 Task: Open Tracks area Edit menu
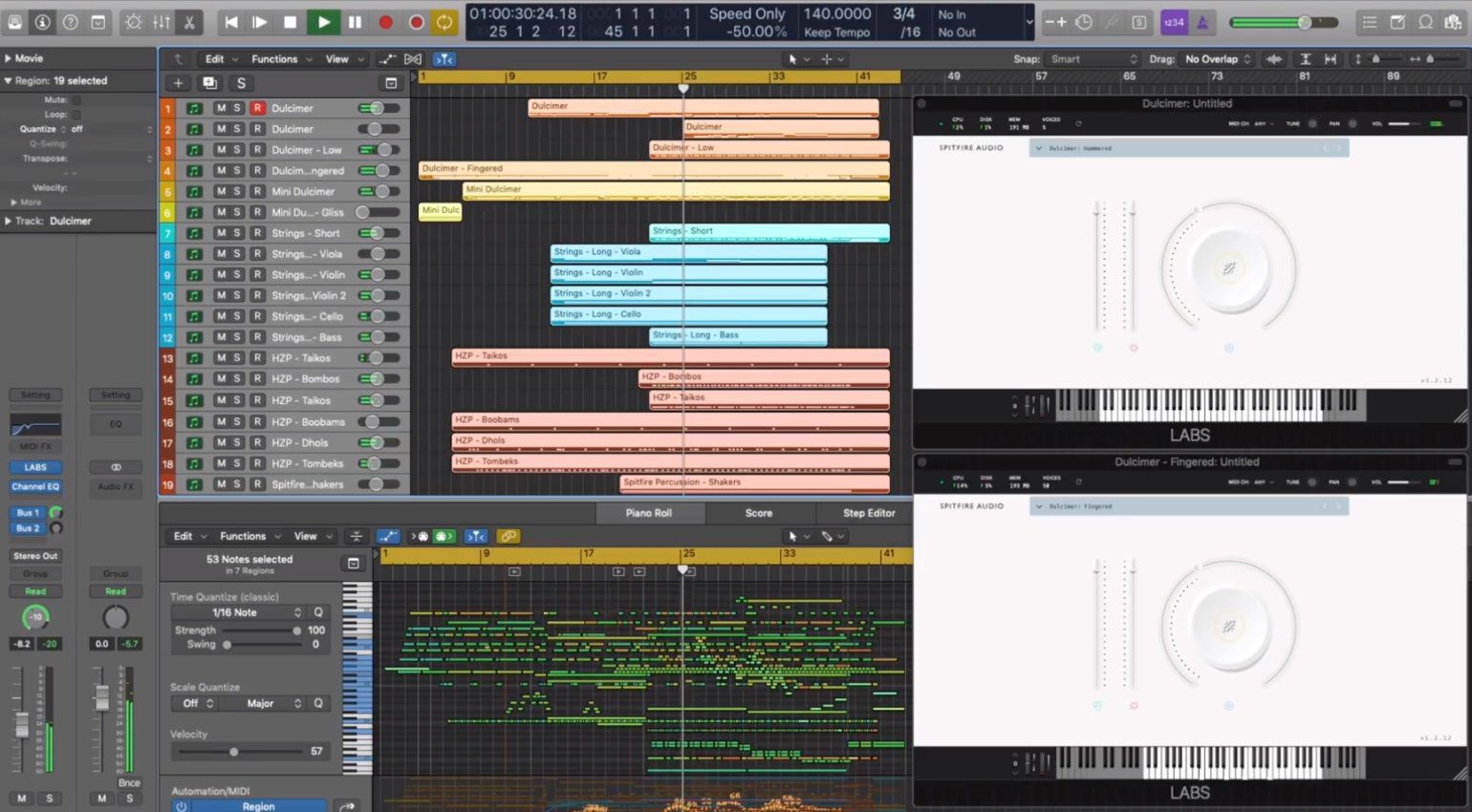(x=222, y=59)
